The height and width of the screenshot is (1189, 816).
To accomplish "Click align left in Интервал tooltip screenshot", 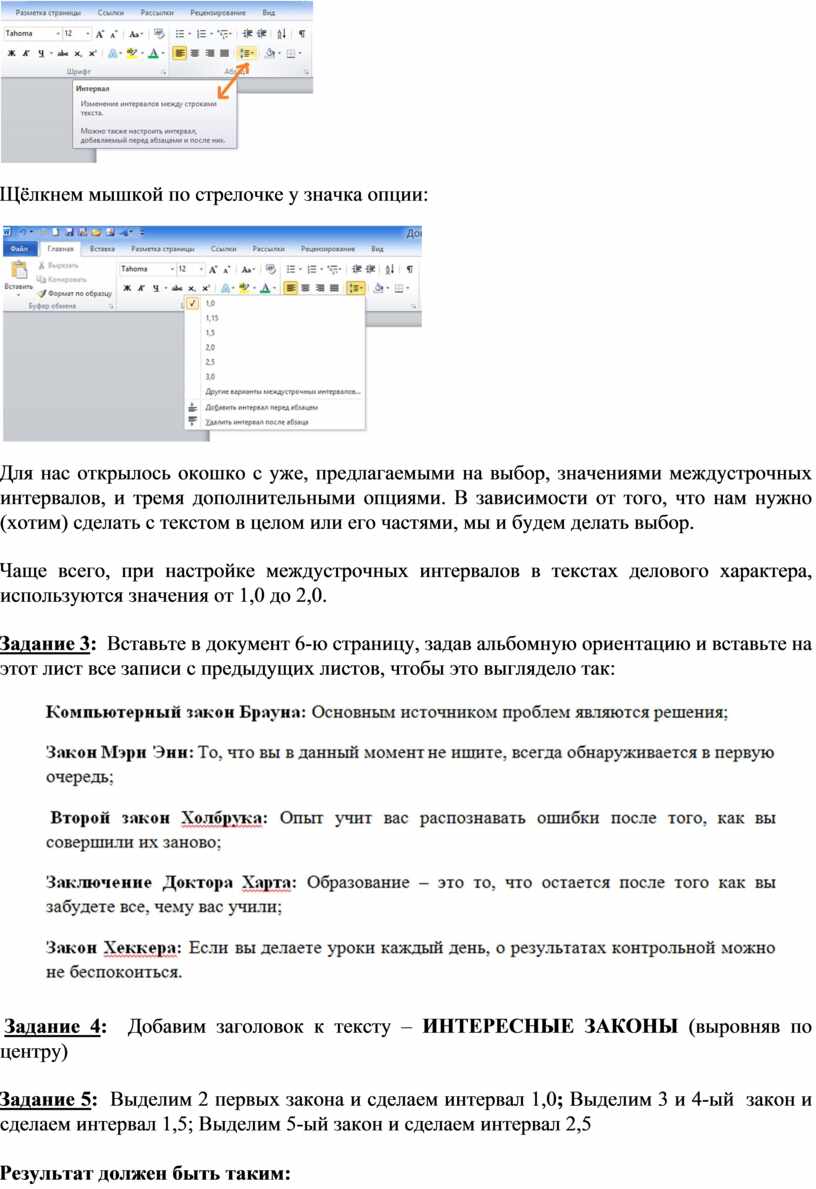I will [180, 53].
